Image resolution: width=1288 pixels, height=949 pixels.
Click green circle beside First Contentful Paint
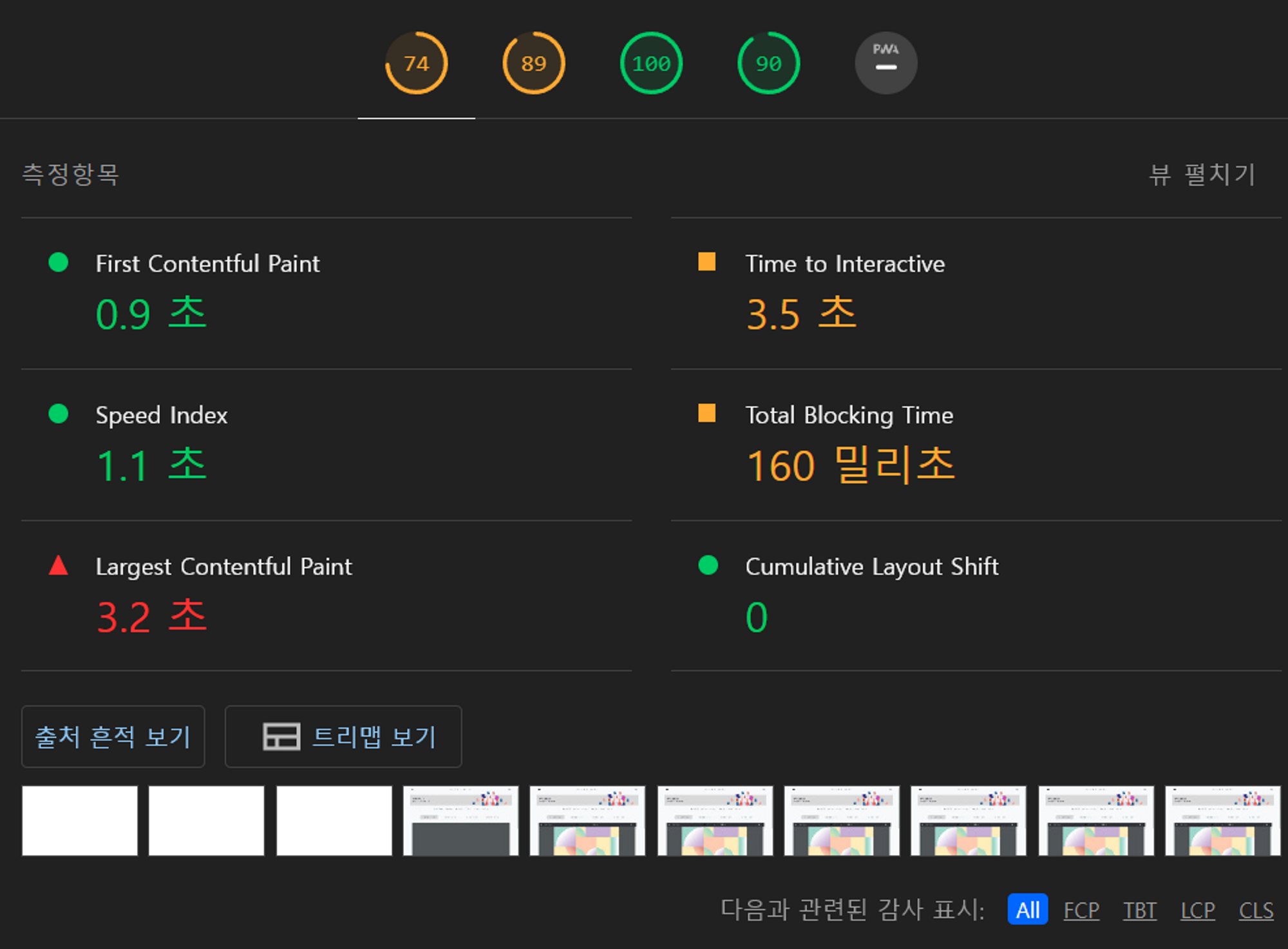click(59, 262)
